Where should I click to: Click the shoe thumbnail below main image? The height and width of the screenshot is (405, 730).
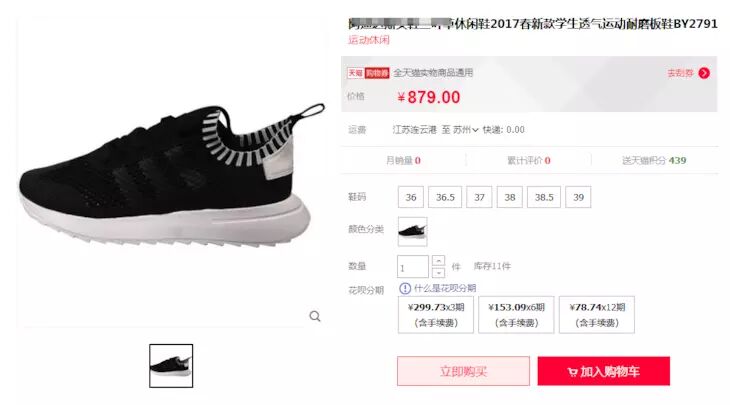pos(171,366)
